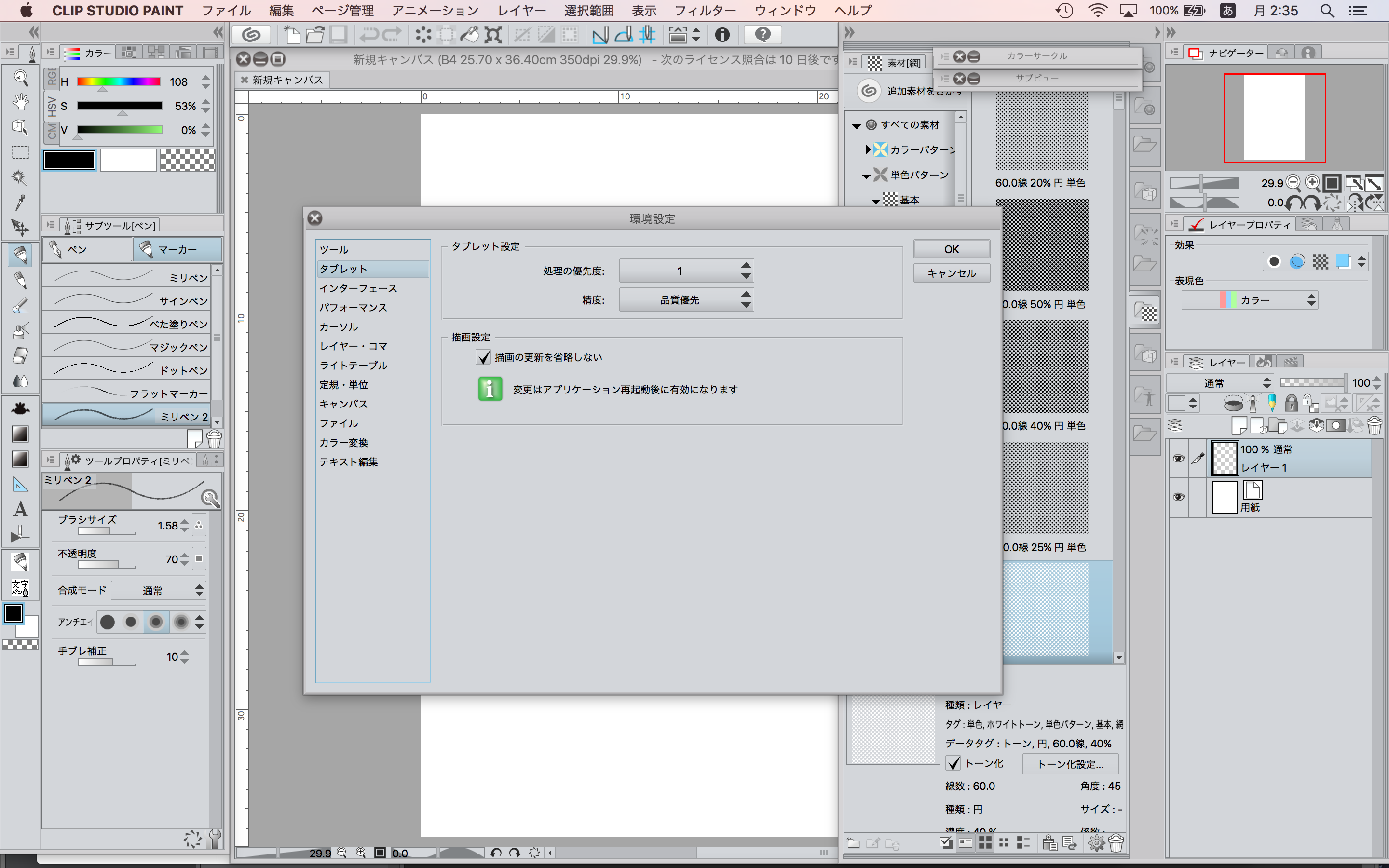The height and width of the screenshot is (868, 1389).
Task: Click the hue H color slider
Action: 119,81
